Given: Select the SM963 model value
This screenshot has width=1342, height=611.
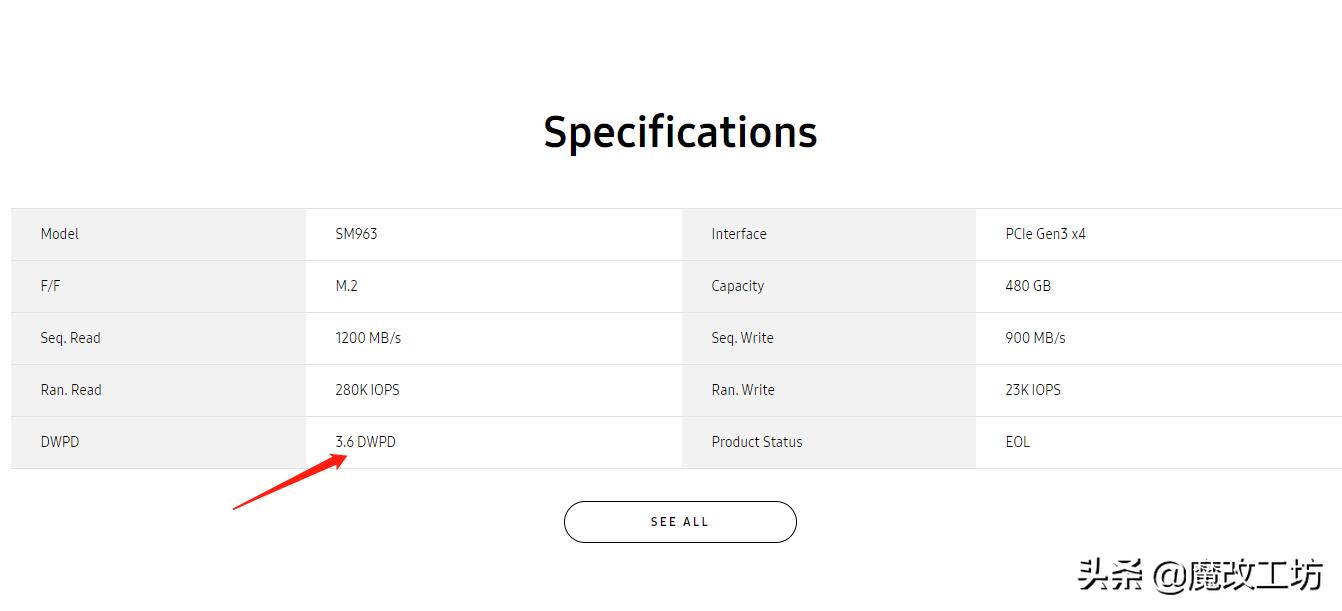Looking at the screenshot, I should (x=356, y=234).
